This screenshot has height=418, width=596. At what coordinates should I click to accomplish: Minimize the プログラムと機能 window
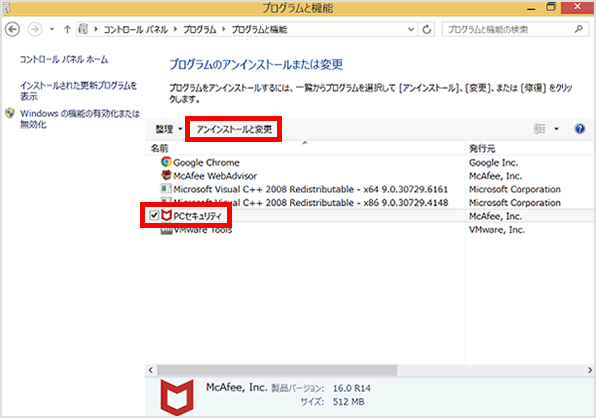click(x=531, y=8)
